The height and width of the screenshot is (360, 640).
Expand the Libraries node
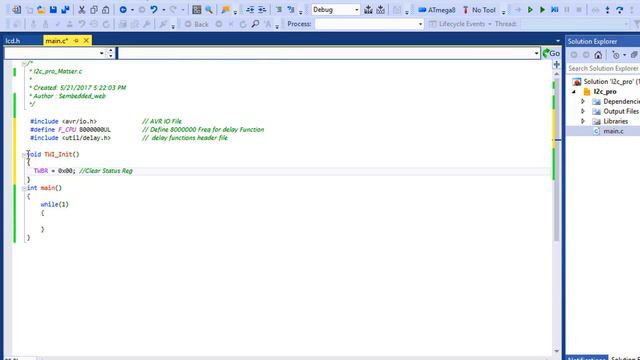click(583, 121)
